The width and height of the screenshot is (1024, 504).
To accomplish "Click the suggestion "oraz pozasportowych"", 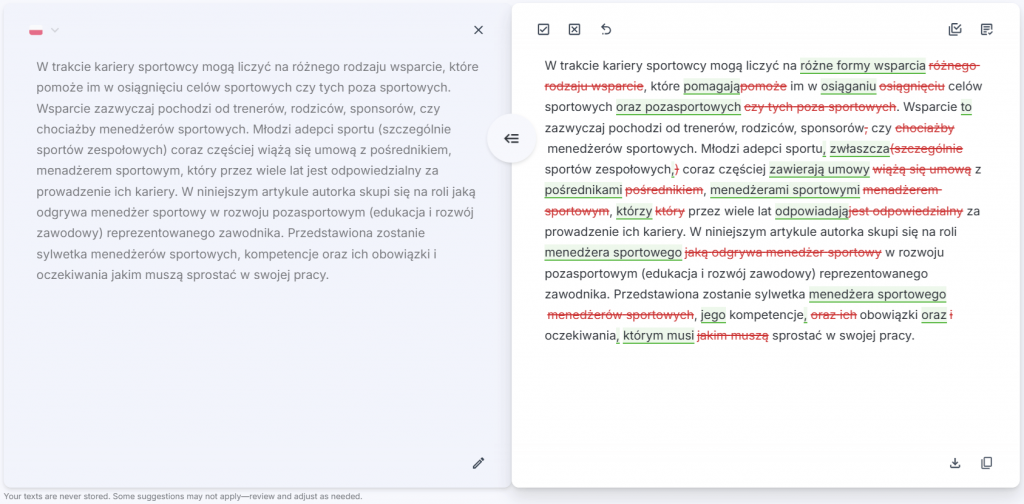I will [678, 107].
